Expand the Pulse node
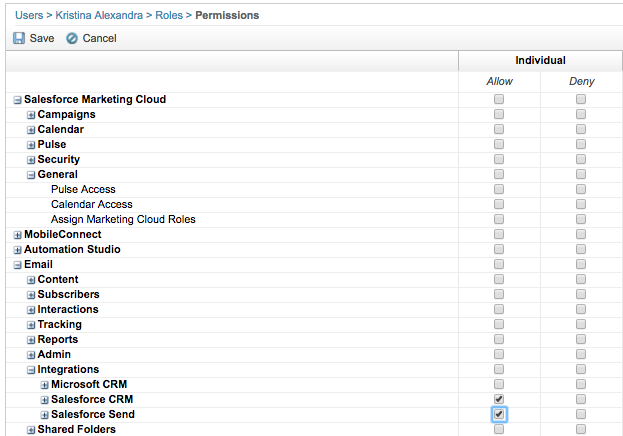The height and width of the screenshot is (436, 623). (x=31, y=145)
